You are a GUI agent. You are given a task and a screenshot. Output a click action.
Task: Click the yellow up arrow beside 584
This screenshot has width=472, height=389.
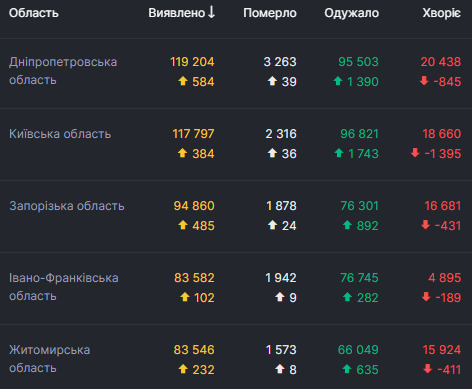[x=183, y=81]
